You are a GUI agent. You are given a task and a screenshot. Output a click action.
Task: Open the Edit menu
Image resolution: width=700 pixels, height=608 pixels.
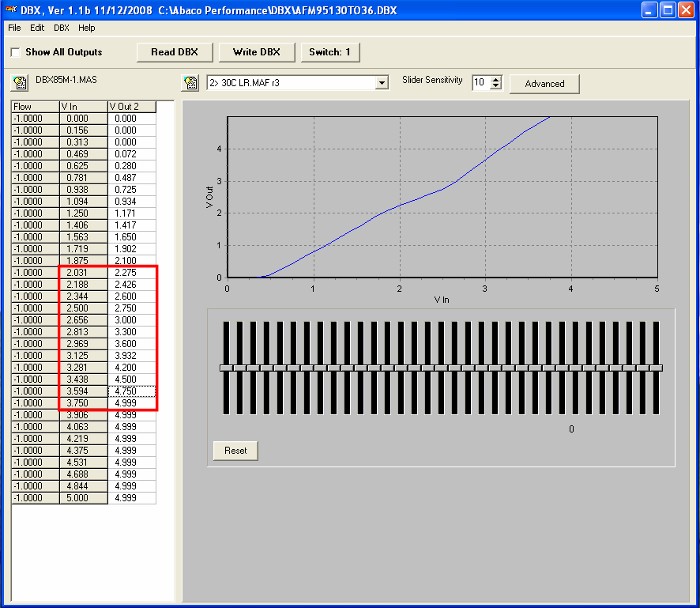pyautogui.click(x=37, y=28)
